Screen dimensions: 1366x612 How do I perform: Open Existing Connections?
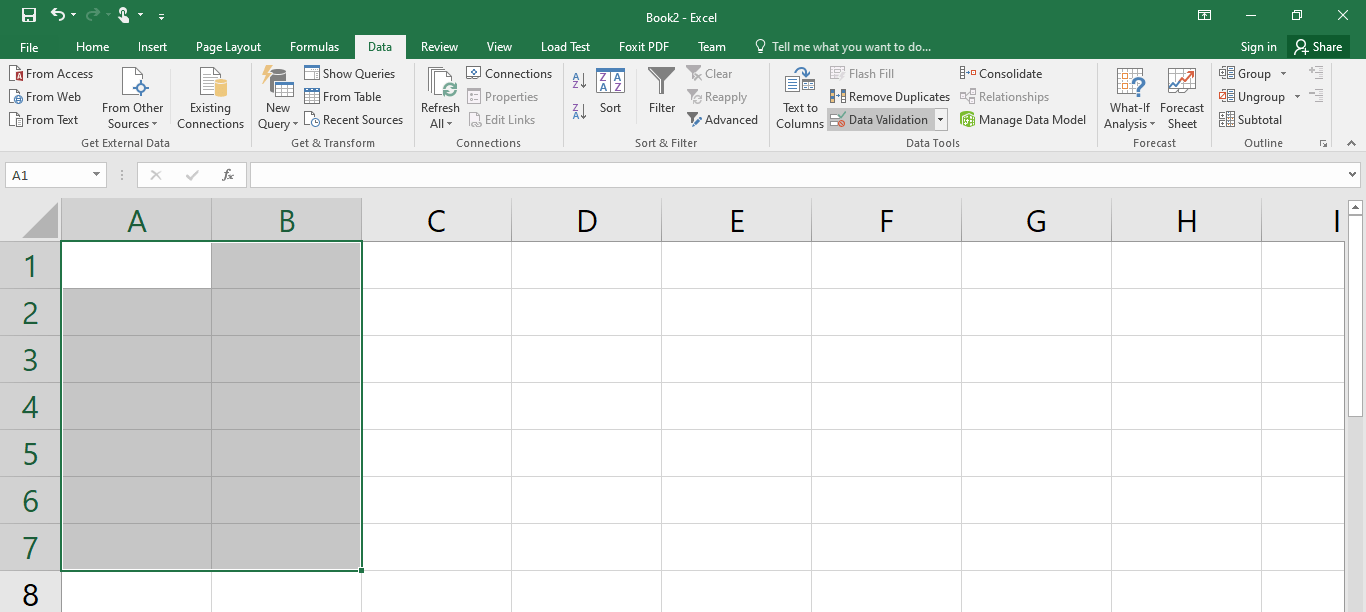[x=210, y=98]
